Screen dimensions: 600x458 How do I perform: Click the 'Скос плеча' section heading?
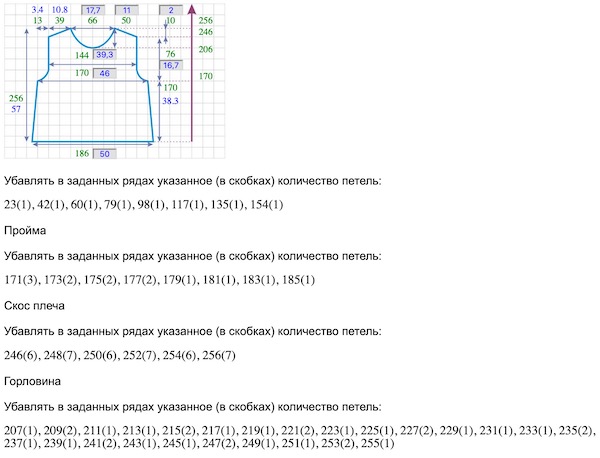tap(35, 305)
